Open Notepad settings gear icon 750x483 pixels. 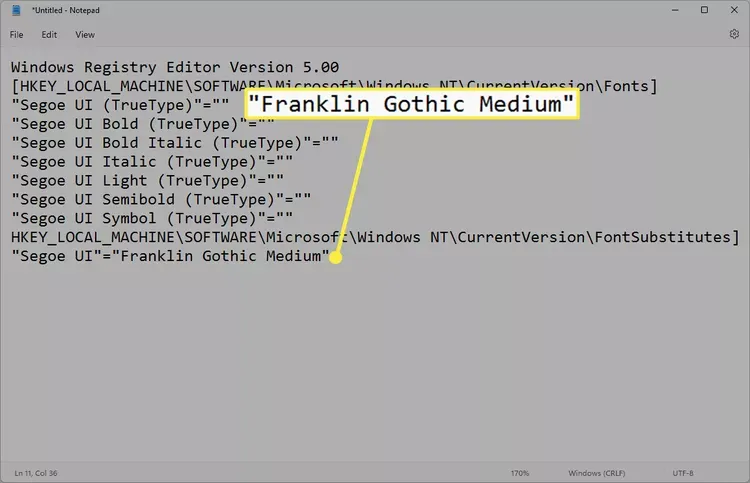734,34
